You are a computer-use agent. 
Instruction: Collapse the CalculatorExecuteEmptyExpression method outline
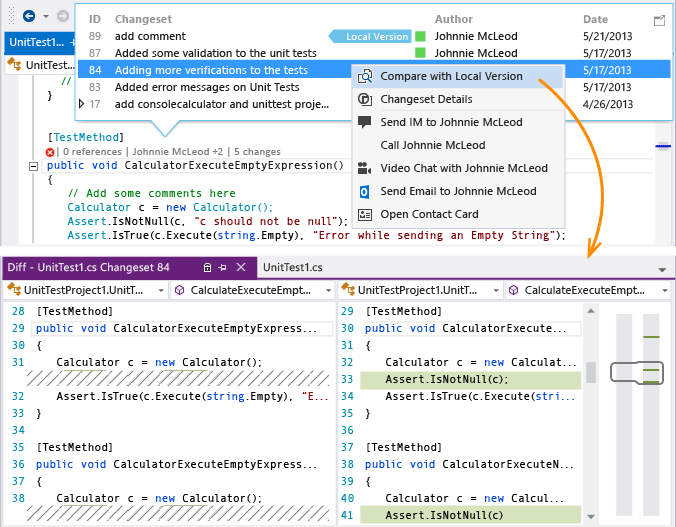[x=34, y=166]
